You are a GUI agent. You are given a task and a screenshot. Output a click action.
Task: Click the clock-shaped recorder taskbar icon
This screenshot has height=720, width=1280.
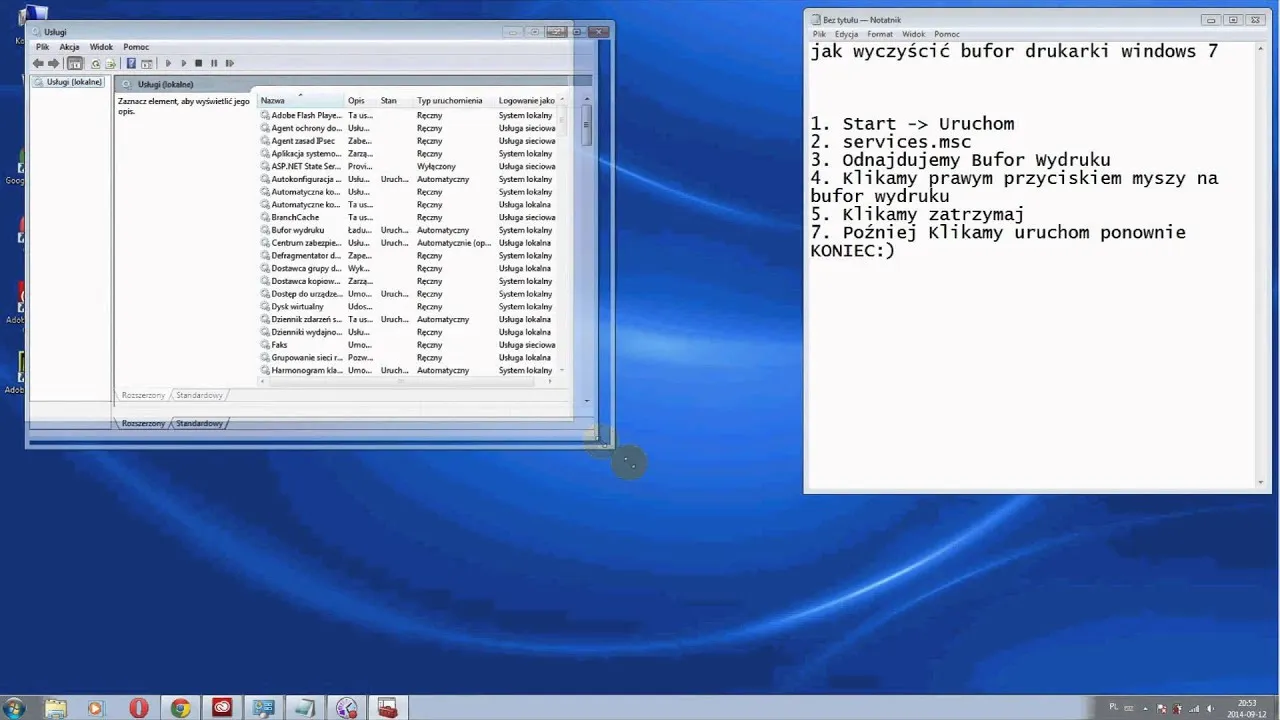pyautogui.click(x=346, y=708)
